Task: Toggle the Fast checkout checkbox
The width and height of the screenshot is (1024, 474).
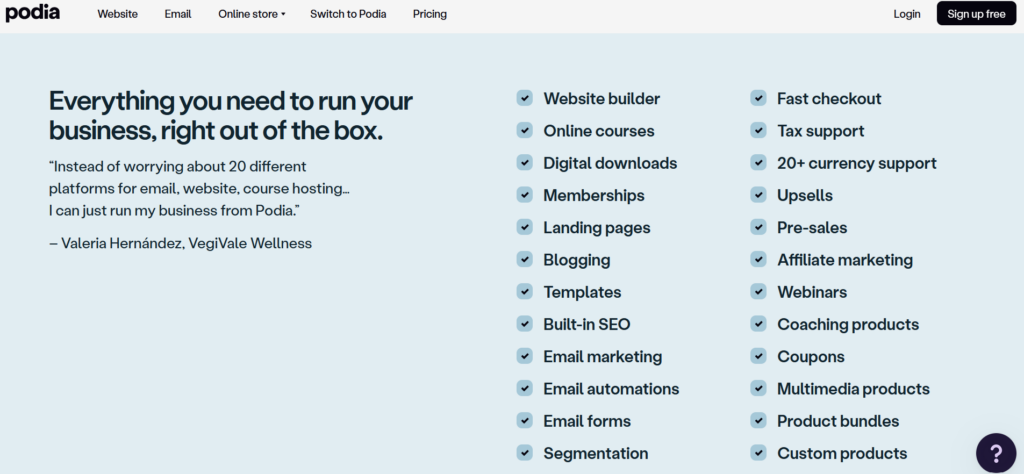Action: (758, 98)
